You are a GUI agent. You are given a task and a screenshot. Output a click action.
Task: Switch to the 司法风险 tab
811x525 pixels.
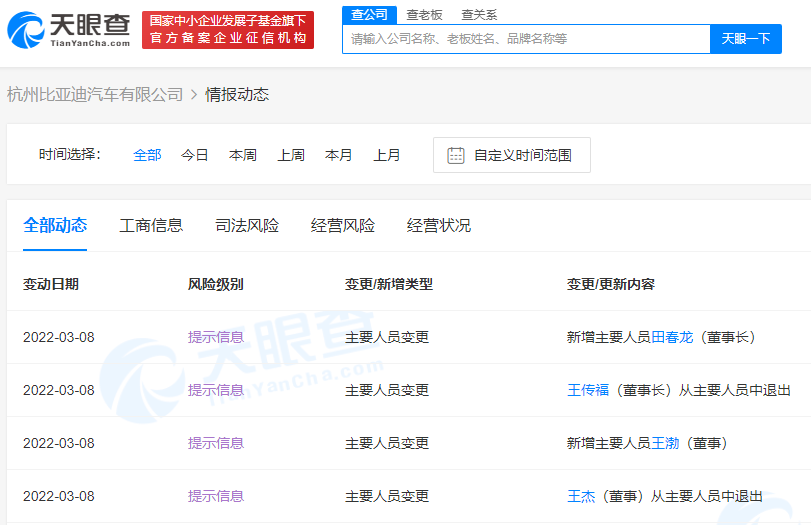247,226
